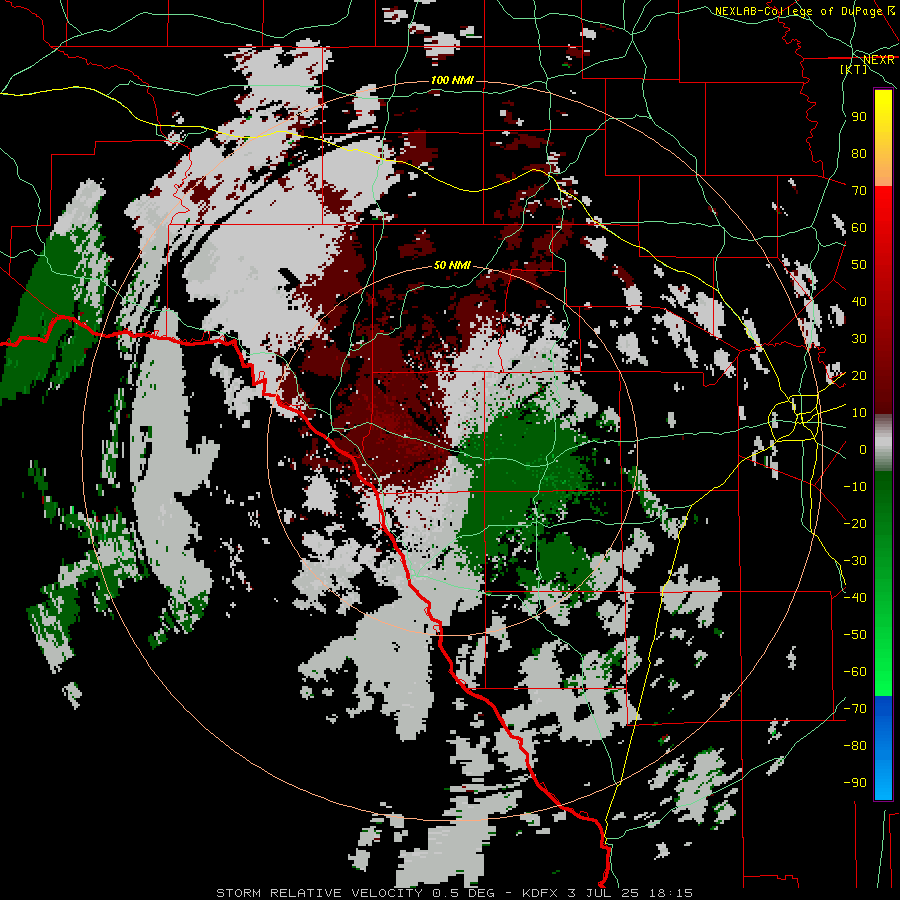
Task: Click the 90 value on velocity scale
Action: pyautogui.click(x=859, y=117)
